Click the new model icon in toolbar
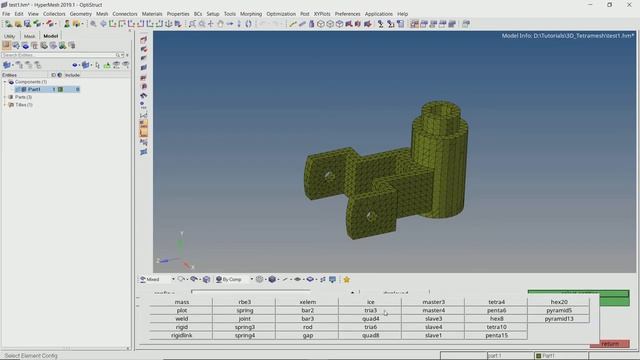Viewport: 640px width, 360px height. (x=8, y=24)
